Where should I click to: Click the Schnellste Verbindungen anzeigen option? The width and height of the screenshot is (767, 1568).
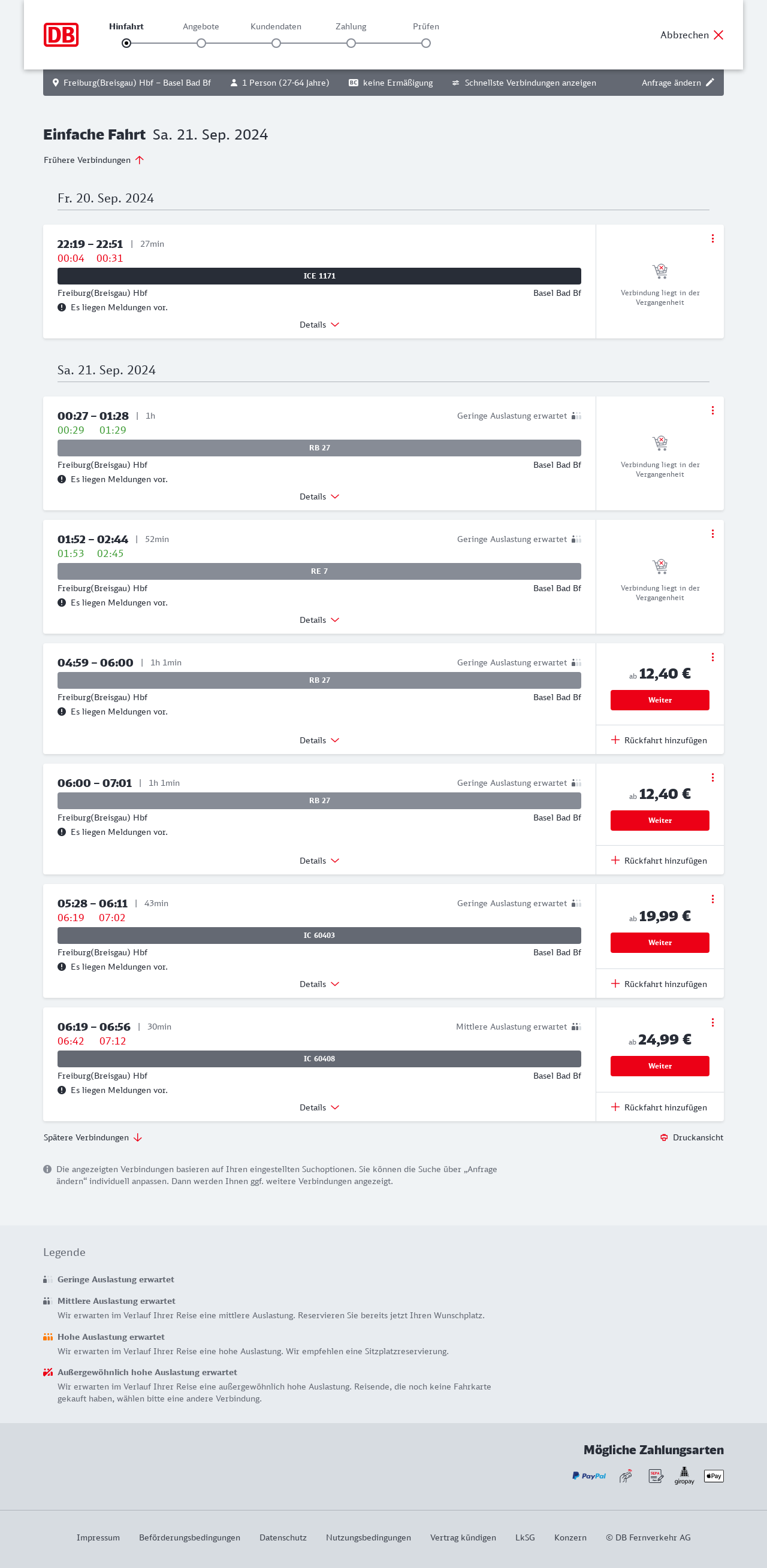(x=524, y=83)
